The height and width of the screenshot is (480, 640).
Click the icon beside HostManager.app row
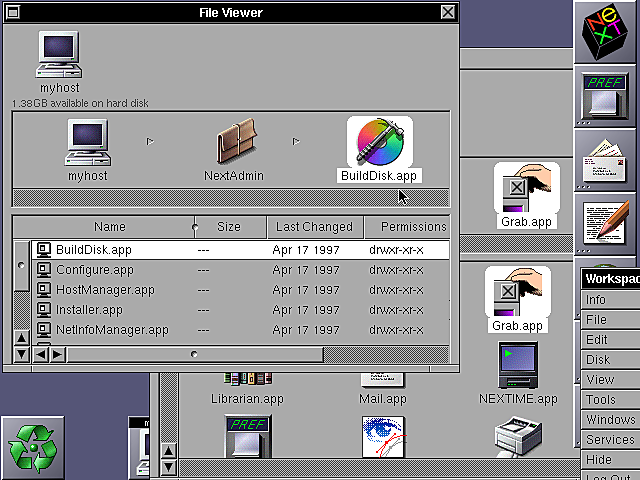[44, 290]
